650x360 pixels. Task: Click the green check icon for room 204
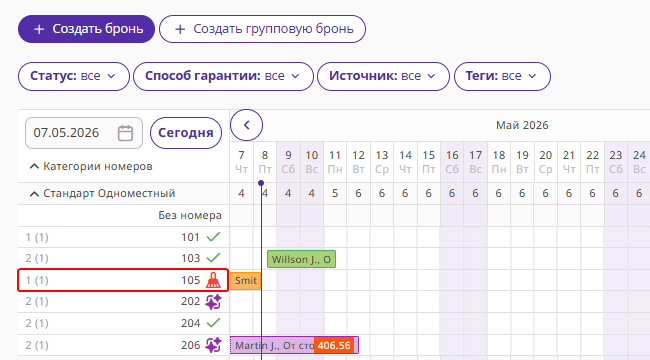[213, 323]
